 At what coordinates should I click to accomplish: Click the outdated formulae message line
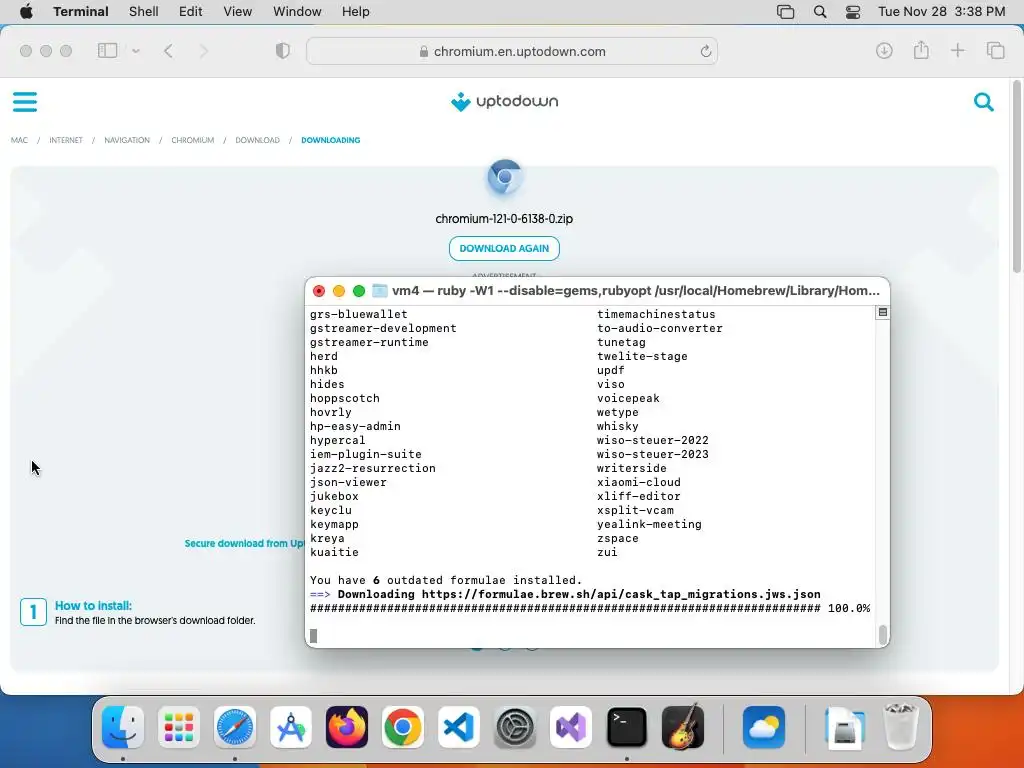click(445, 581)
